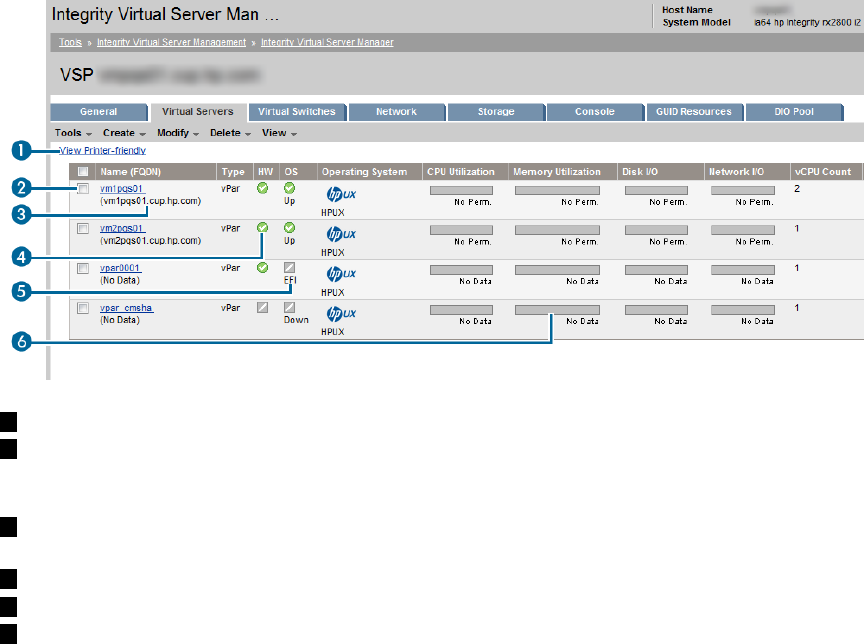Viewport: 864px width, 644px height.
Task: Click the HW status icon for vpar_cmsha
Action: [262, 308]
